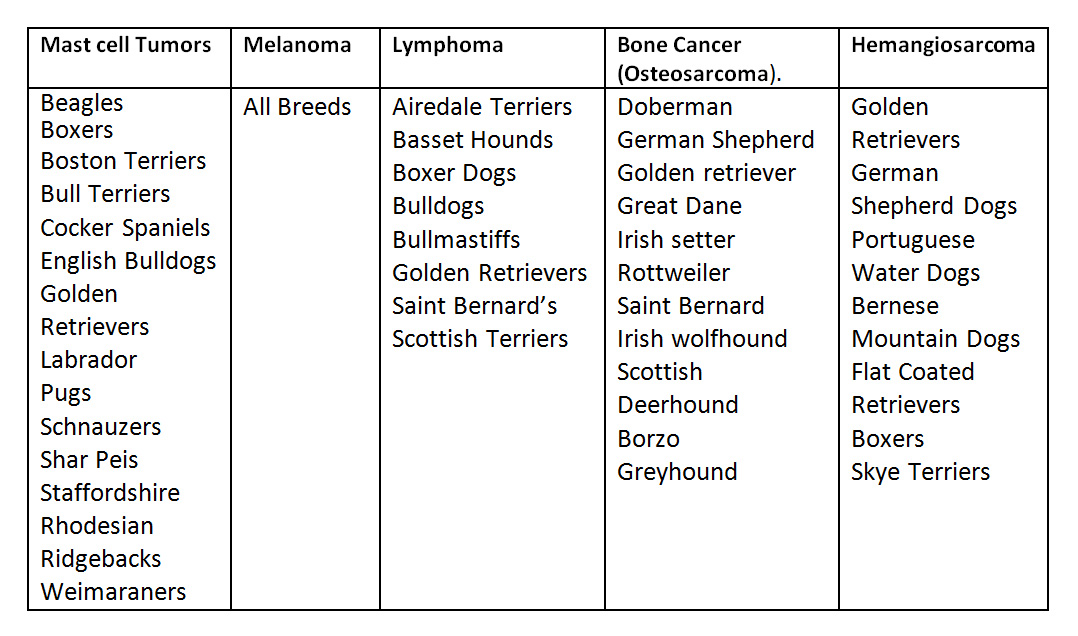Click the Lymphoma header cell
Screen dimensions: 1078x636
click(x=448, y=46)
